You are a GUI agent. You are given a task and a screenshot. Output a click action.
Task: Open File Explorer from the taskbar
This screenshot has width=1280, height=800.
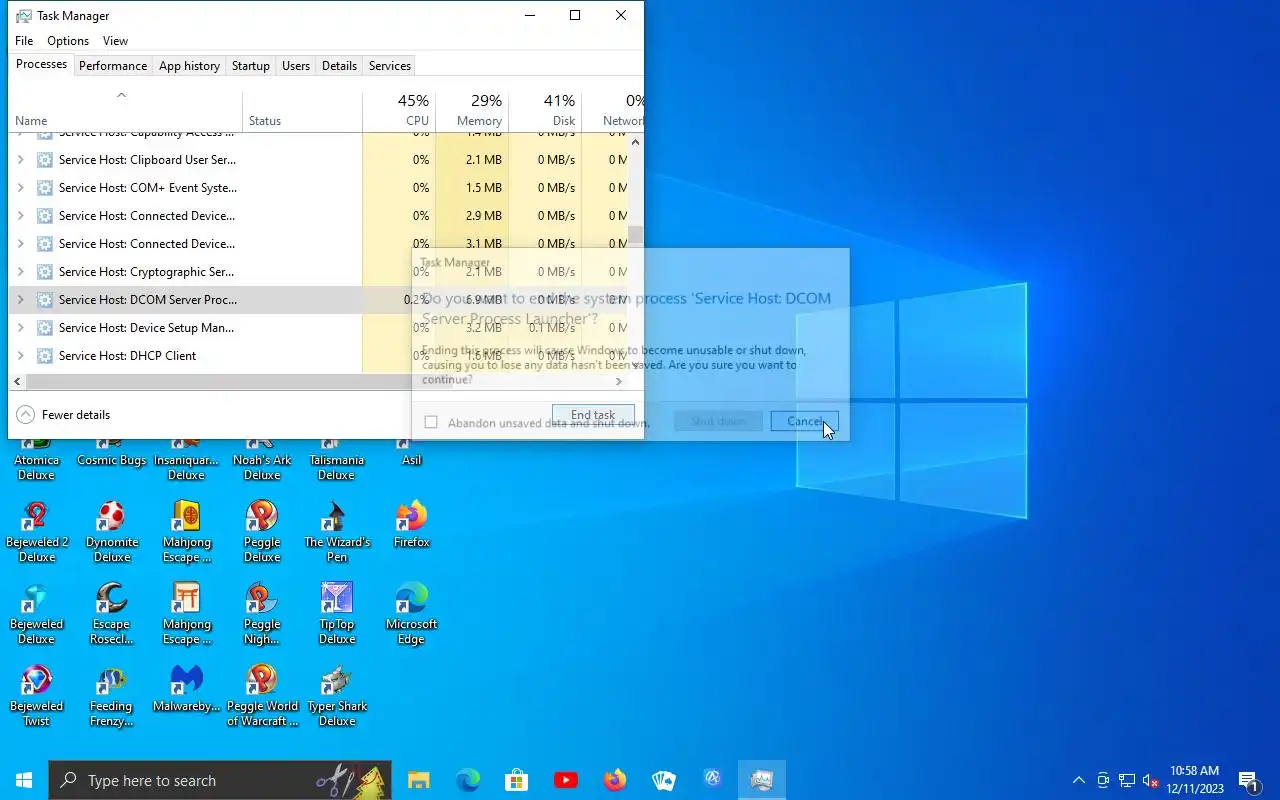(418, 780)
